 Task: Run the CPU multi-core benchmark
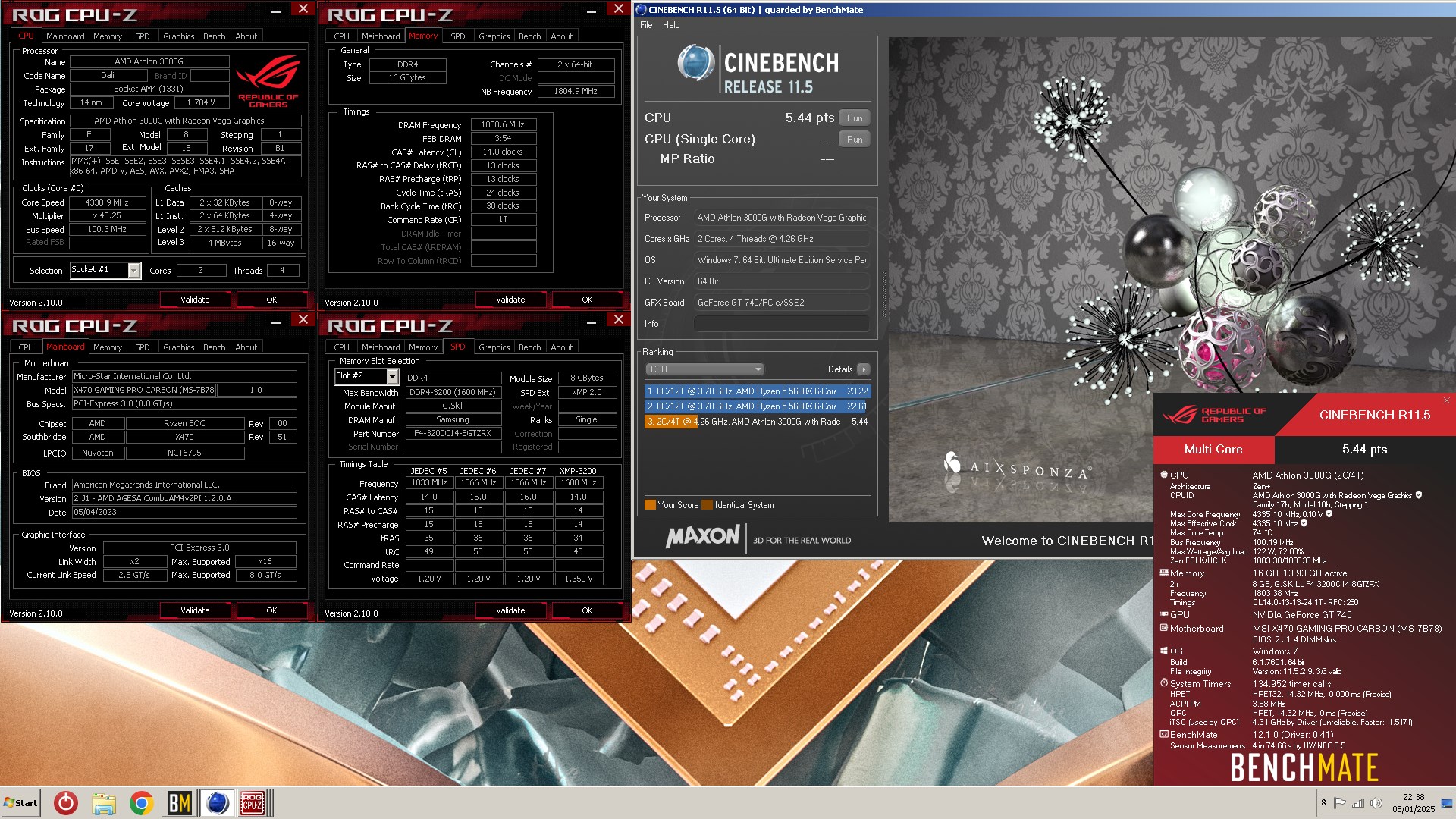coord(855,118)
